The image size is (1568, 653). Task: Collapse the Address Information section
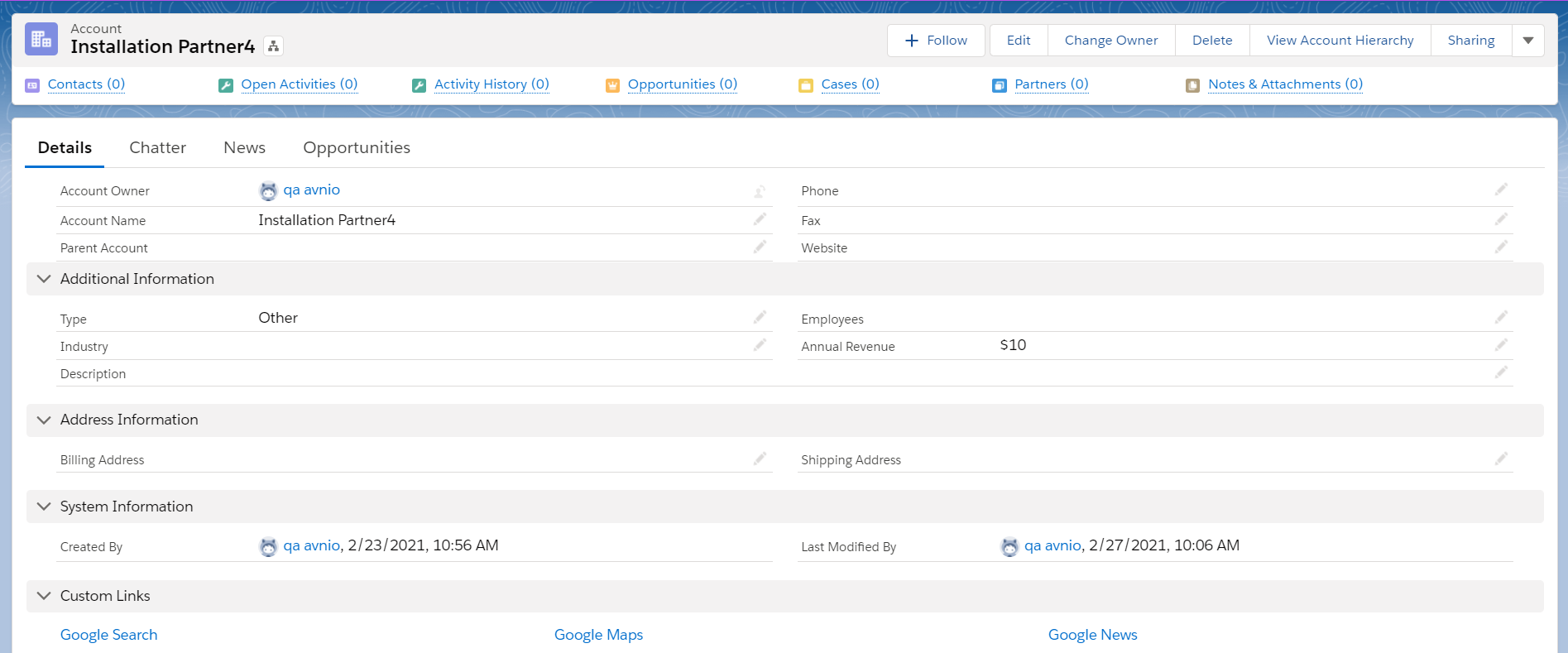tap(44, 420)
